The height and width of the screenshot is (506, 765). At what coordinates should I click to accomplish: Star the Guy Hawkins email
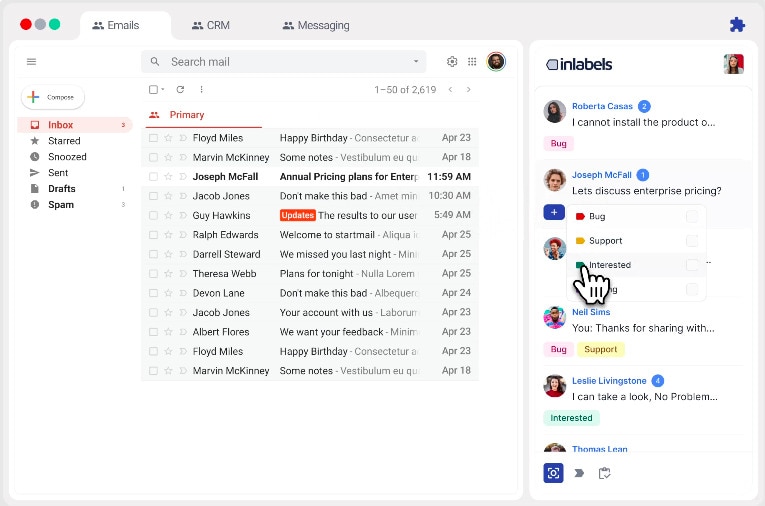pos(168,215)
